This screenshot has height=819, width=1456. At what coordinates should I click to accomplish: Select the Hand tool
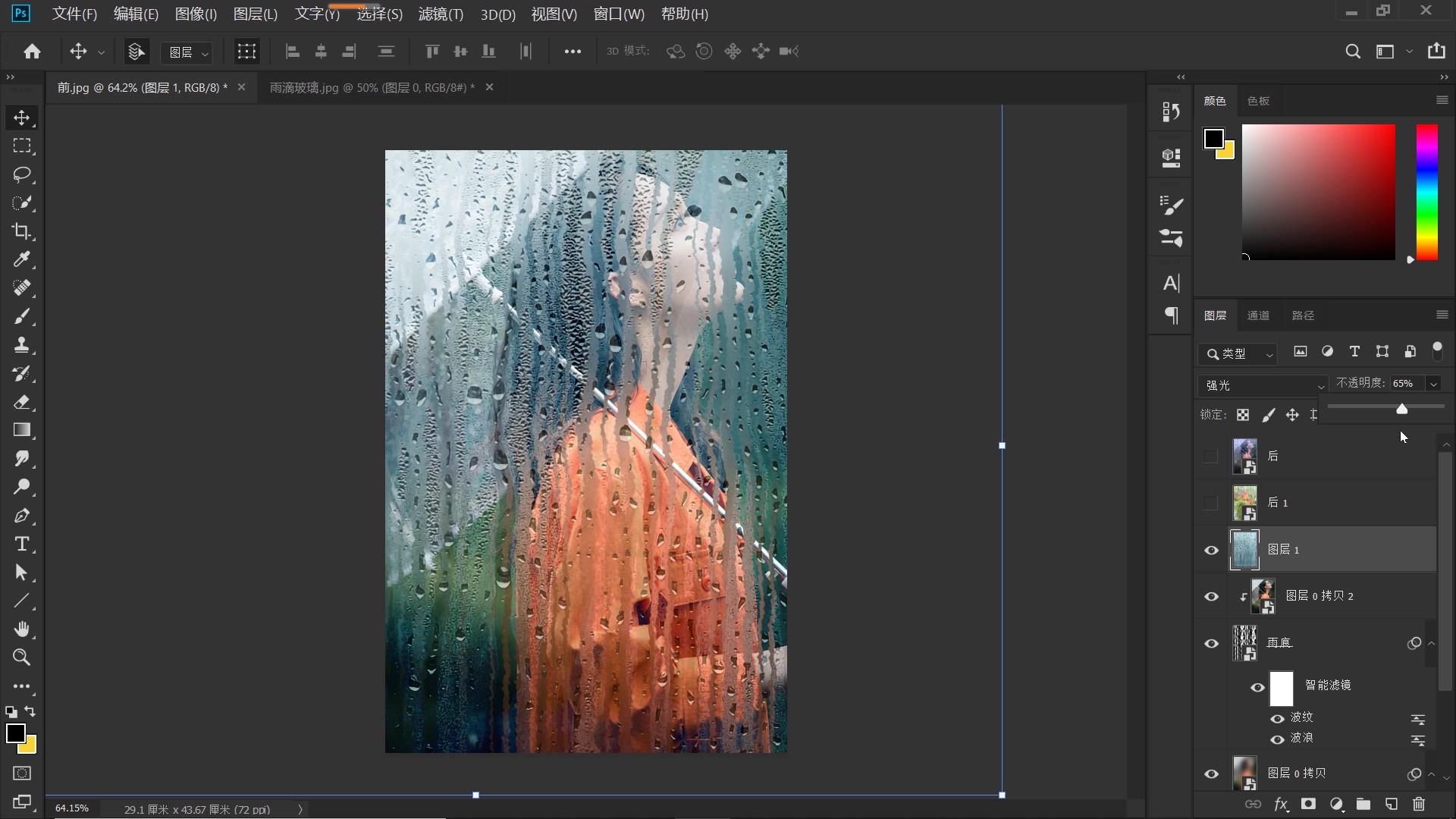21,629
